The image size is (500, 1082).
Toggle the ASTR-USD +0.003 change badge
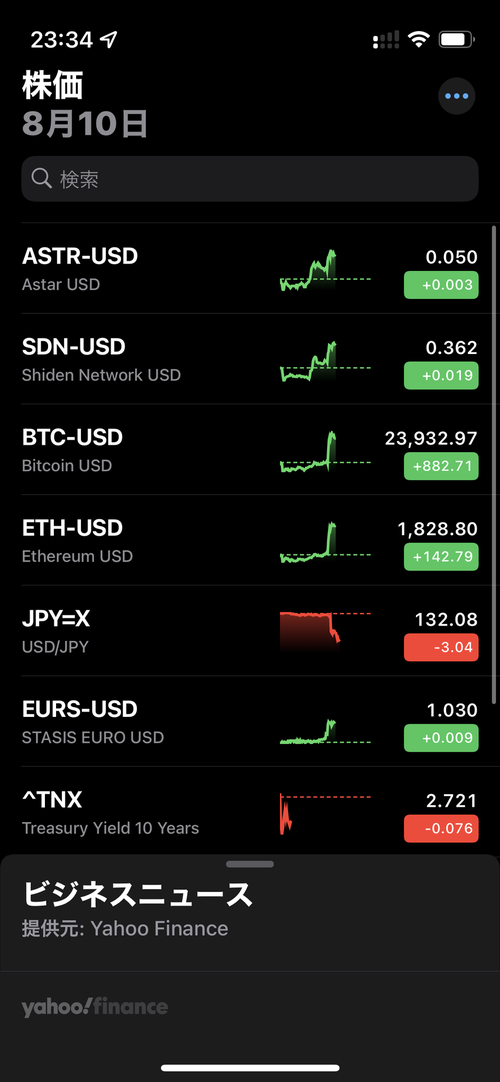pos(441,285)
